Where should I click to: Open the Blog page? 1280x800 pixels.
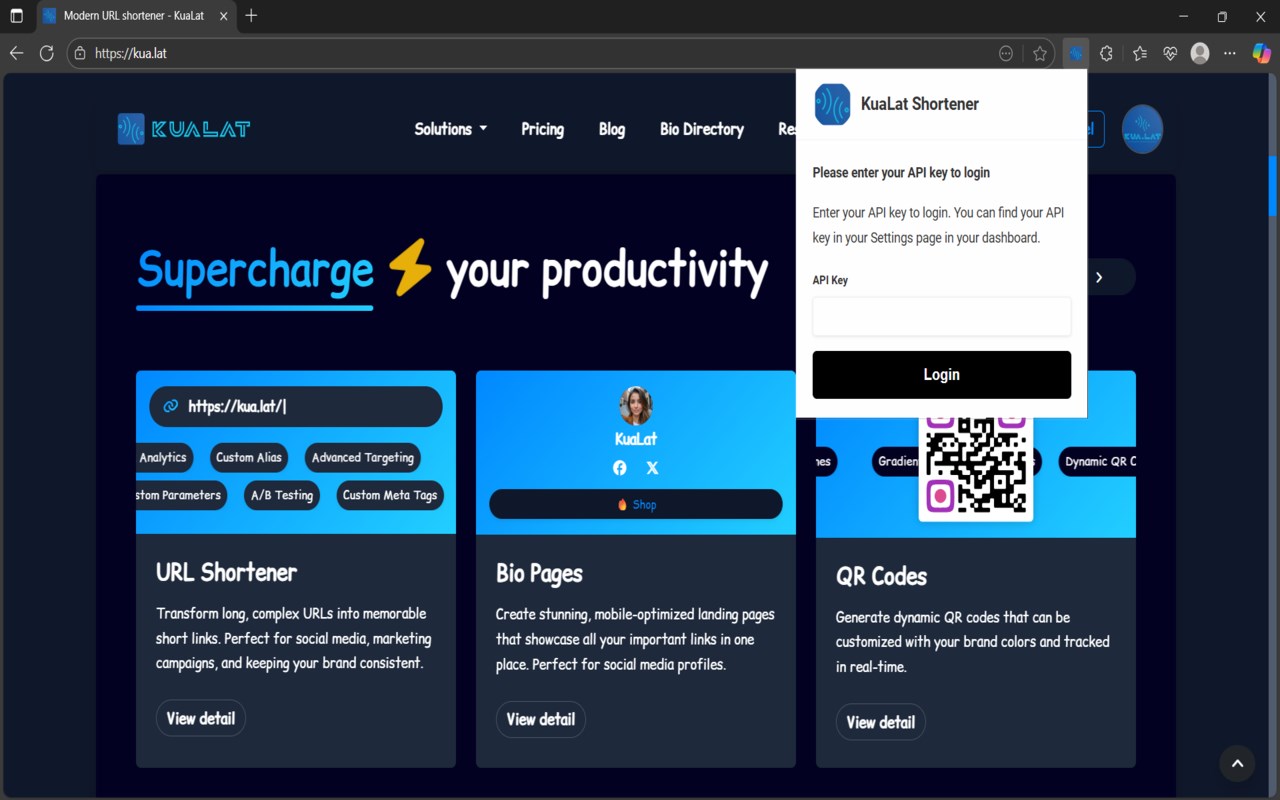point(612,129)
